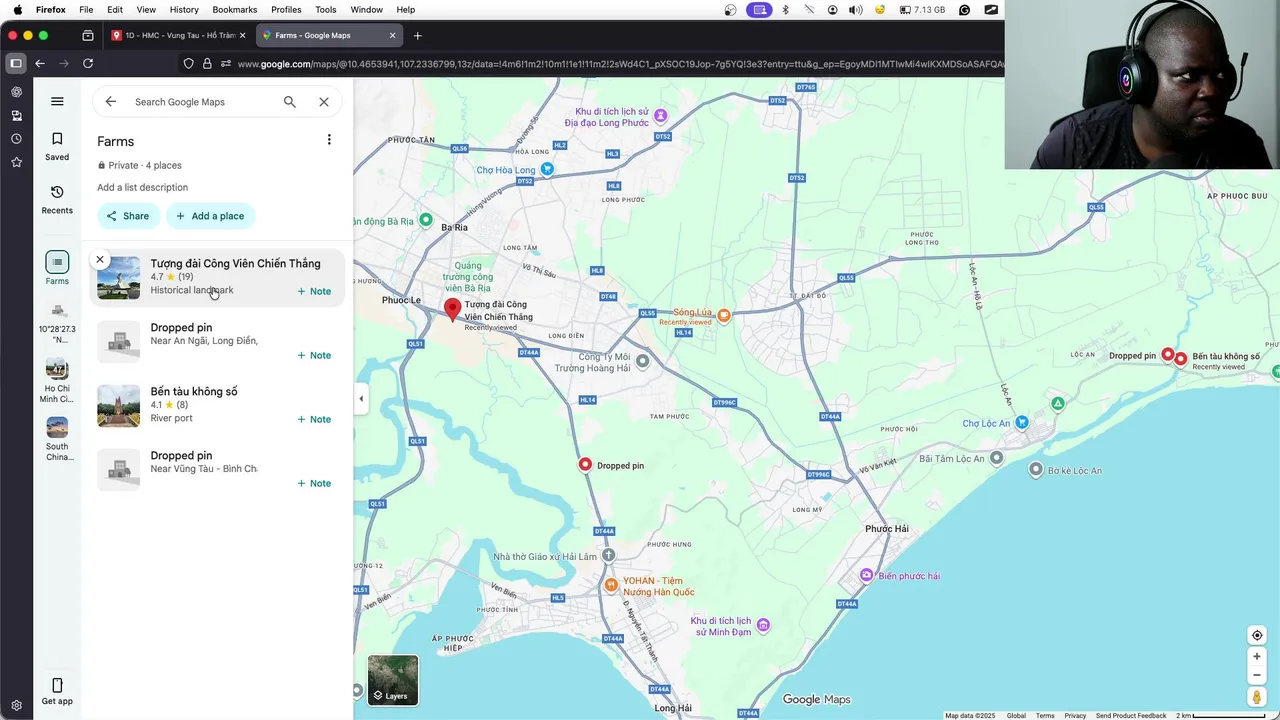This screenshot has height=720, width=1280.
Task: Open the Google Maps hamburger menu
Action: pos(57,101)
